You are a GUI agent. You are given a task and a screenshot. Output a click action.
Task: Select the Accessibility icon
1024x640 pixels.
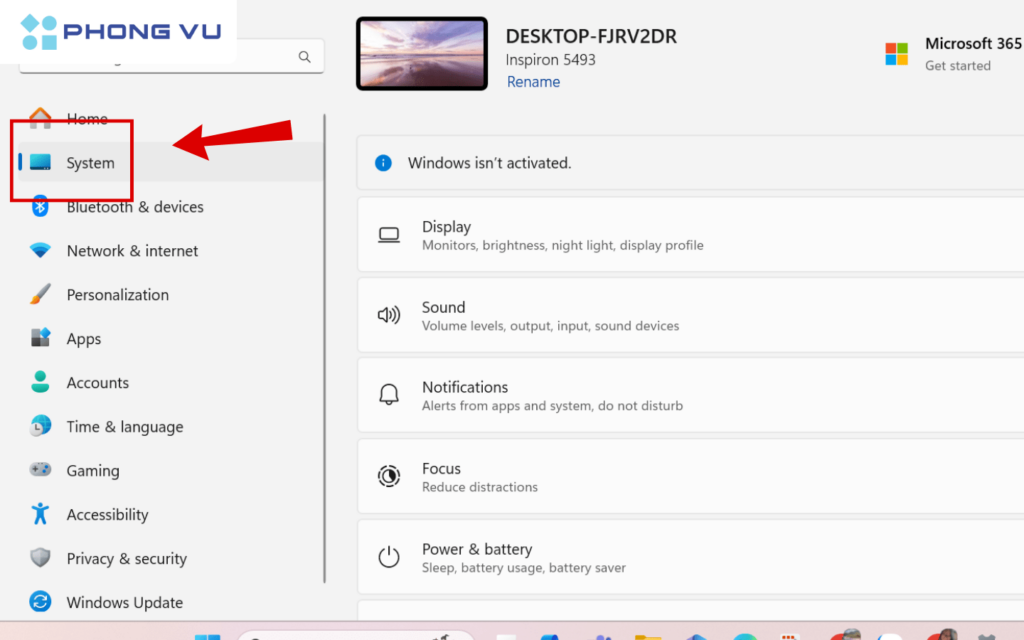(40, 514)
